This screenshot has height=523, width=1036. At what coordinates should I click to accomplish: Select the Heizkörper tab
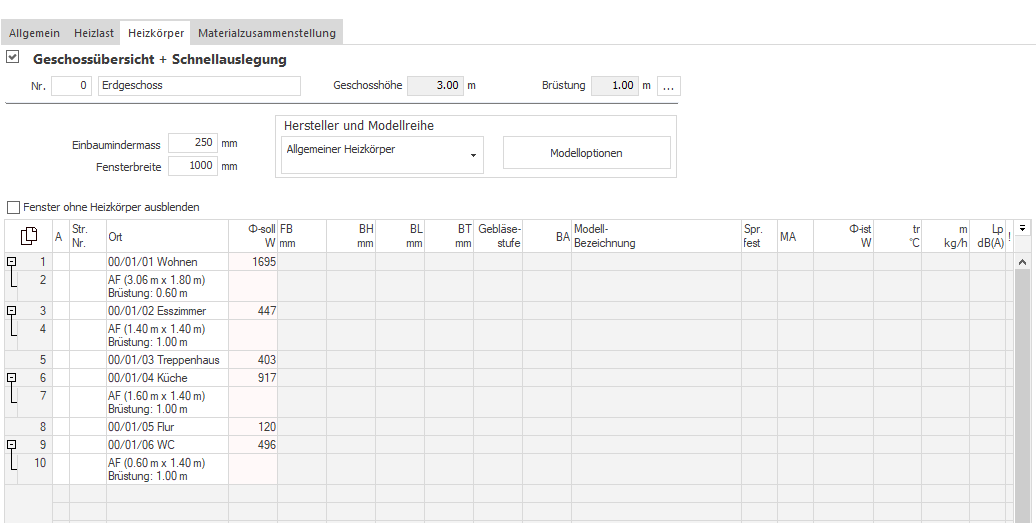pyautogui.click(x=156, y=33)
